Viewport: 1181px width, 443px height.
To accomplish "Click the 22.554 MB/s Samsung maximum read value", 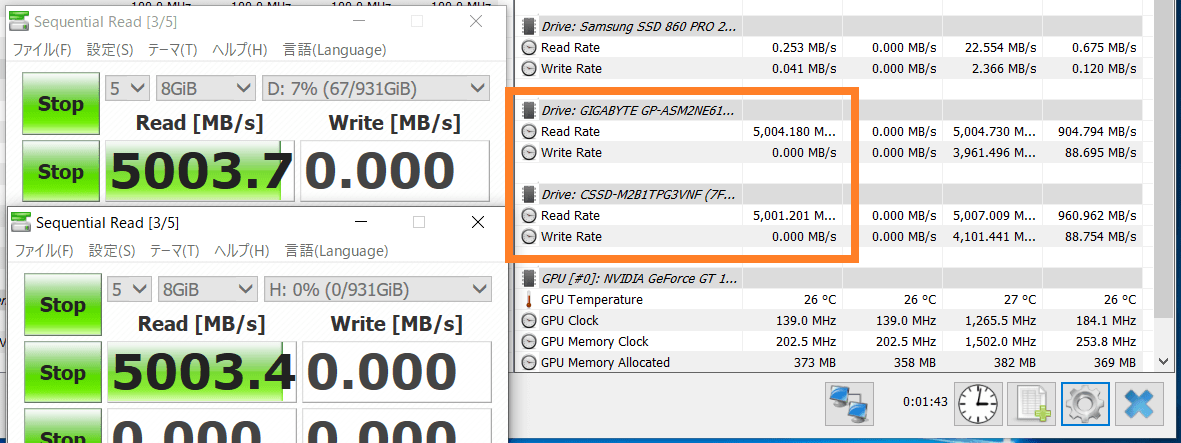I will click(1000, 47).
